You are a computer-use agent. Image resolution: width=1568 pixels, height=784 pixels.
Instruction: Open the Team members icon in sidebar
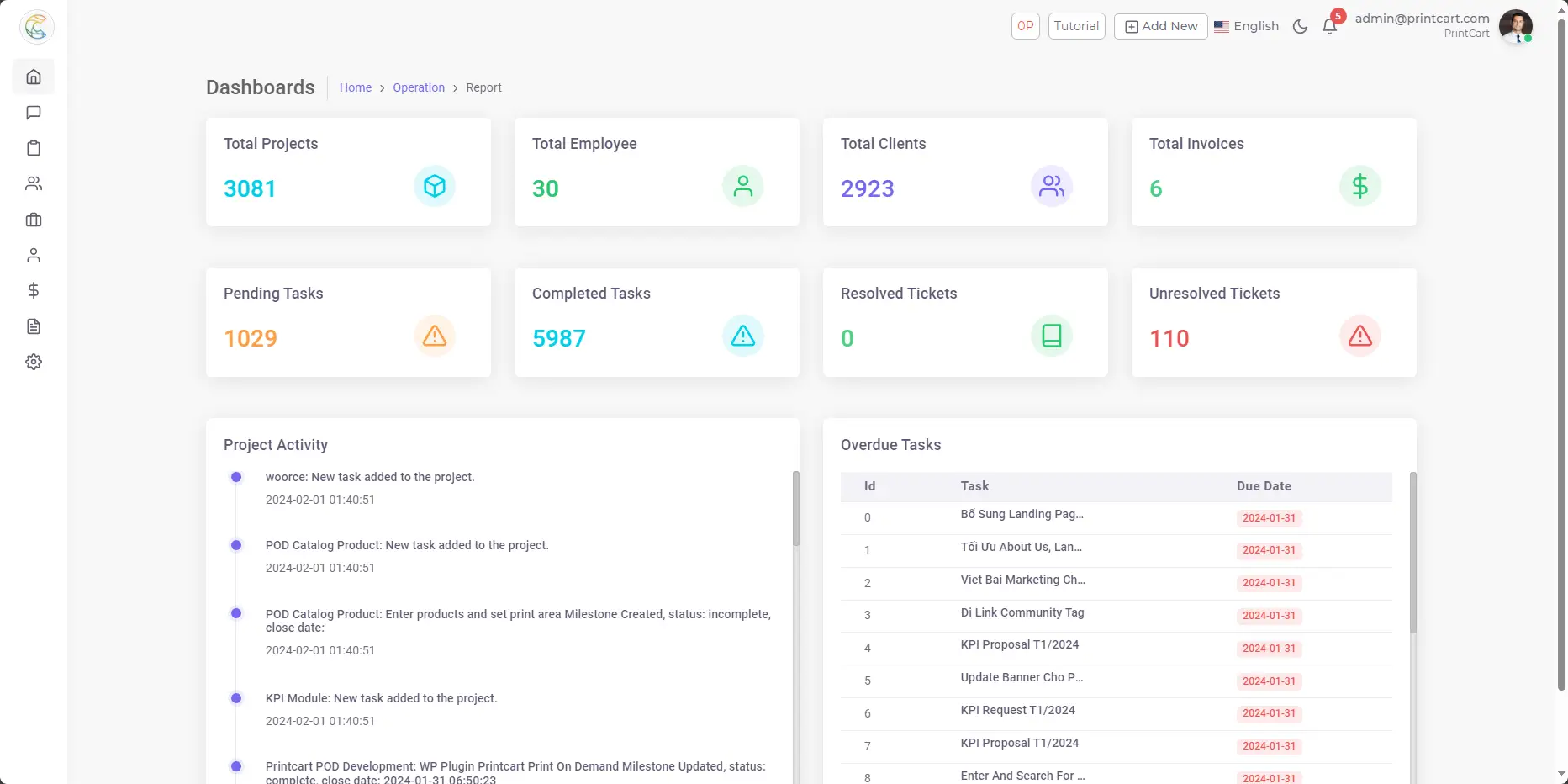(x=34, y=183)
